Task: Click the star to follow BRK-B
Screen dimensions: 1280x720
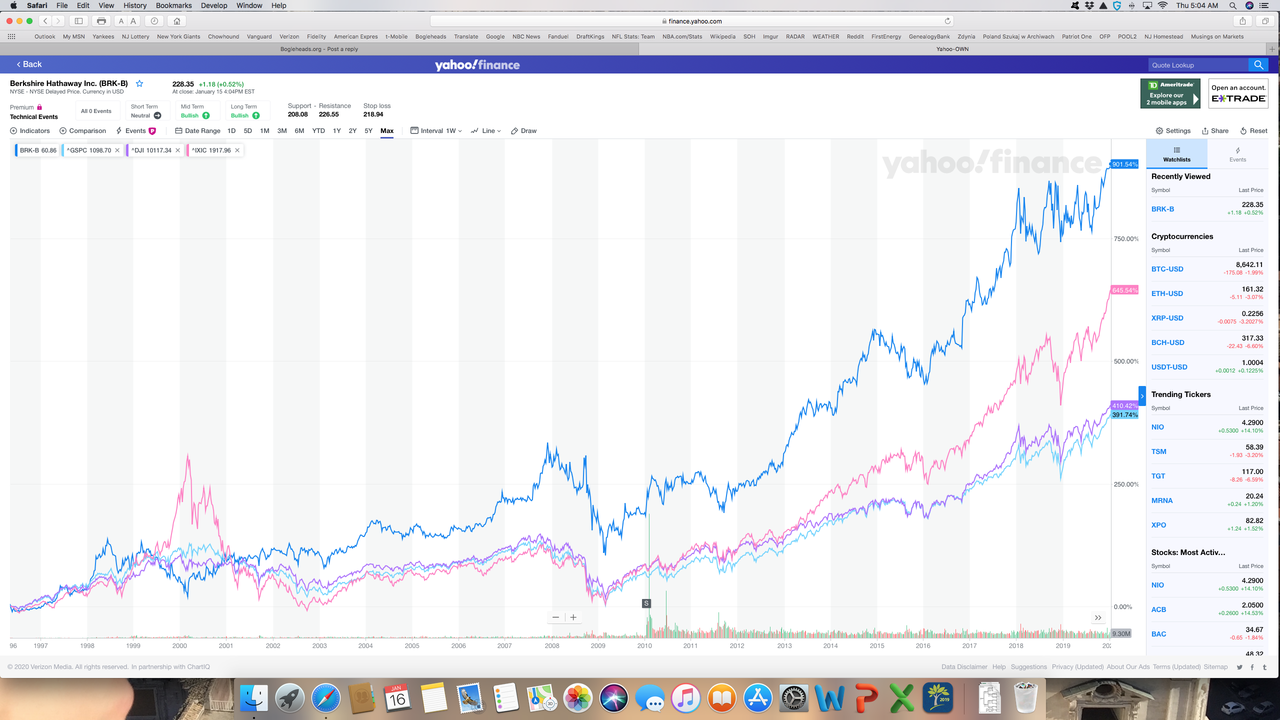Action: click(139, 84)
